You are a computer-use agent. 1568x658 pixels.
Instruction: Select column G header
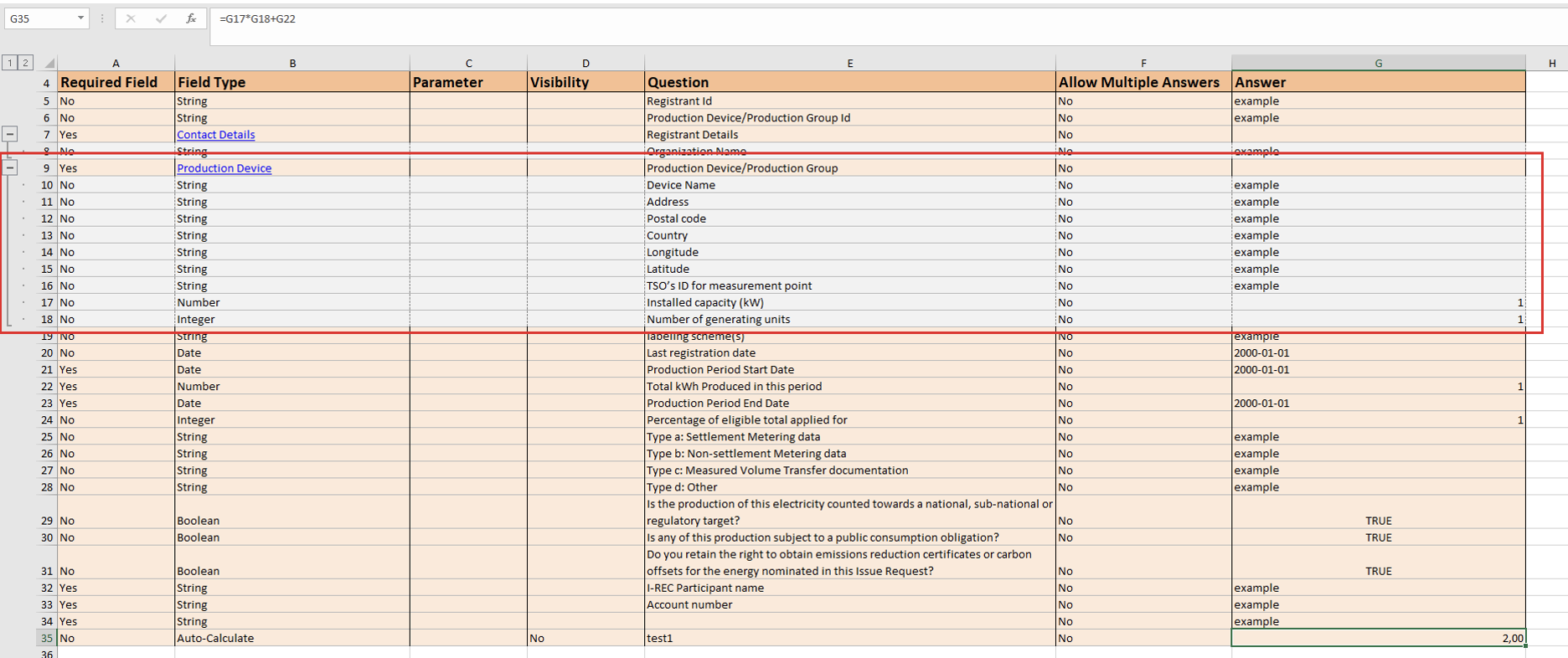tap(1378, 63)
